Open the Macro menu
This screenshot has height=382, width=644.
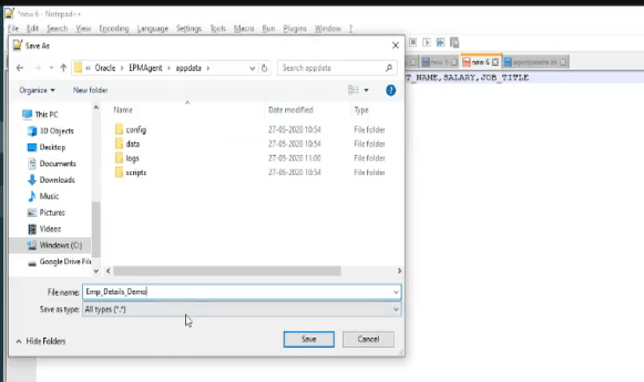[x=244, y=28]
